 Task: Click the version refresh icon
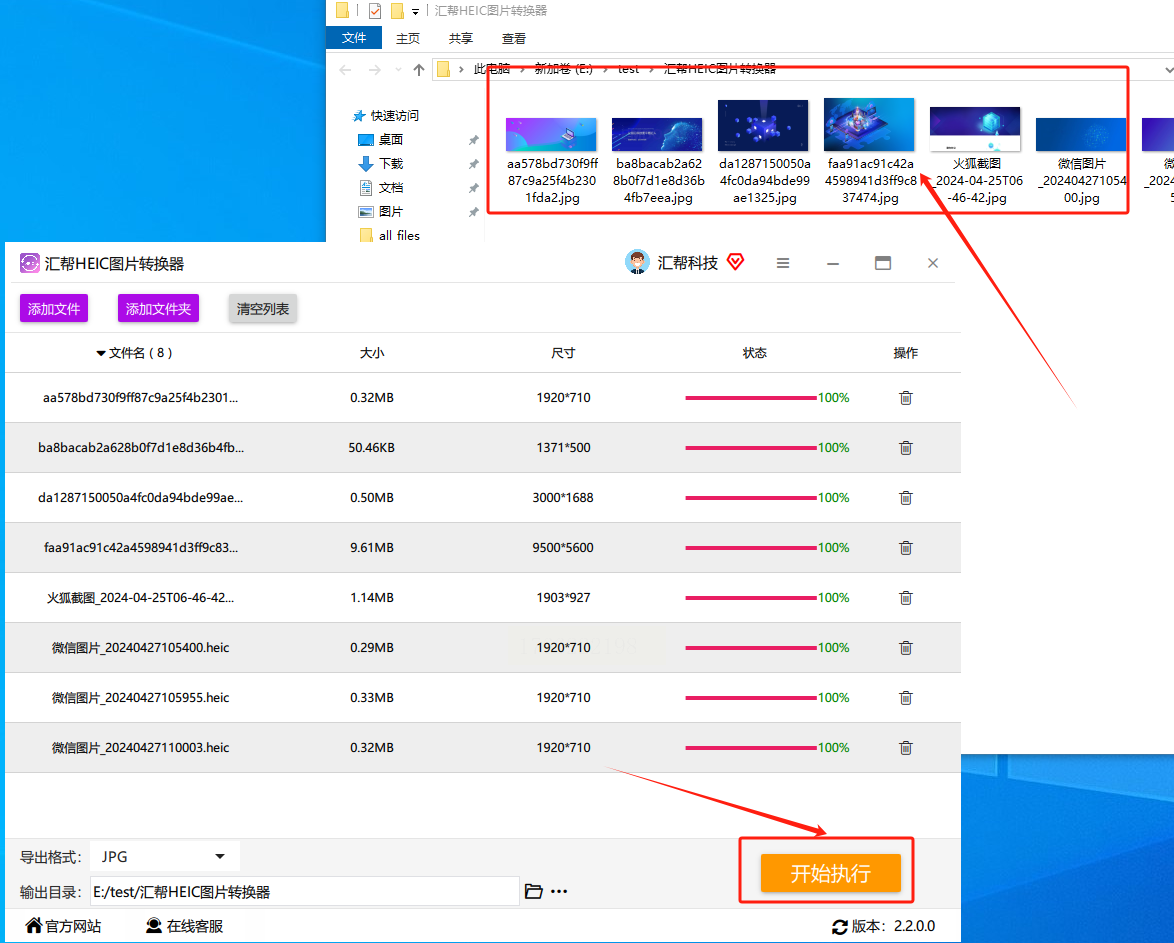840,927
